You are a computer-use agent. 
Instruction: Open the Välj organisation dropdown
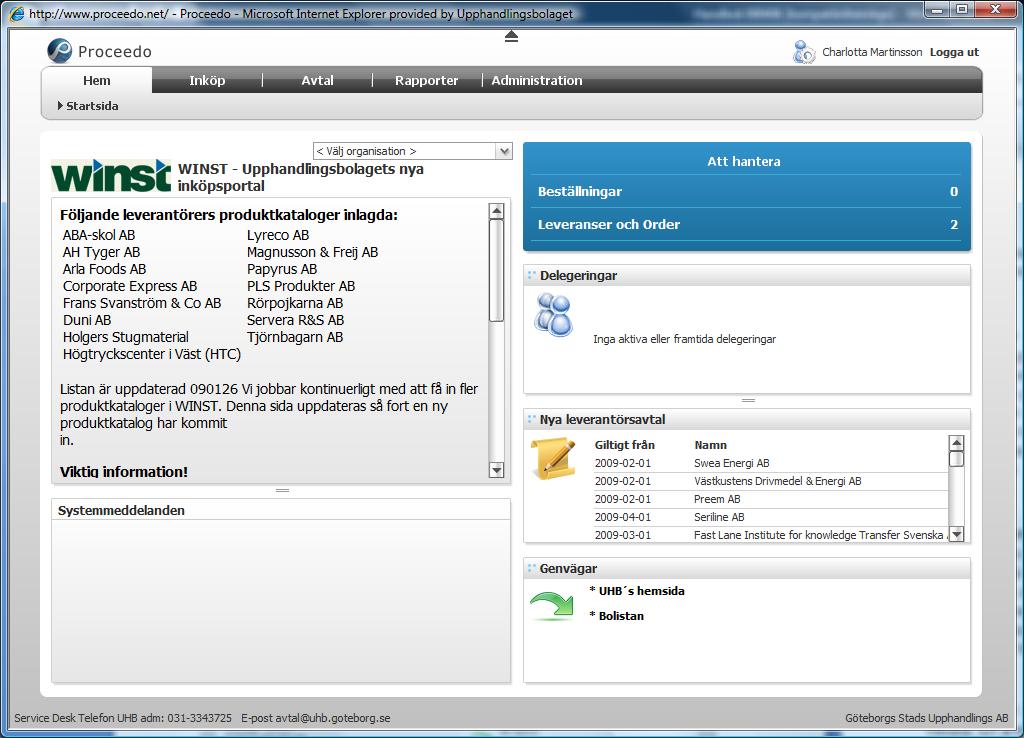tap(413, 151)
